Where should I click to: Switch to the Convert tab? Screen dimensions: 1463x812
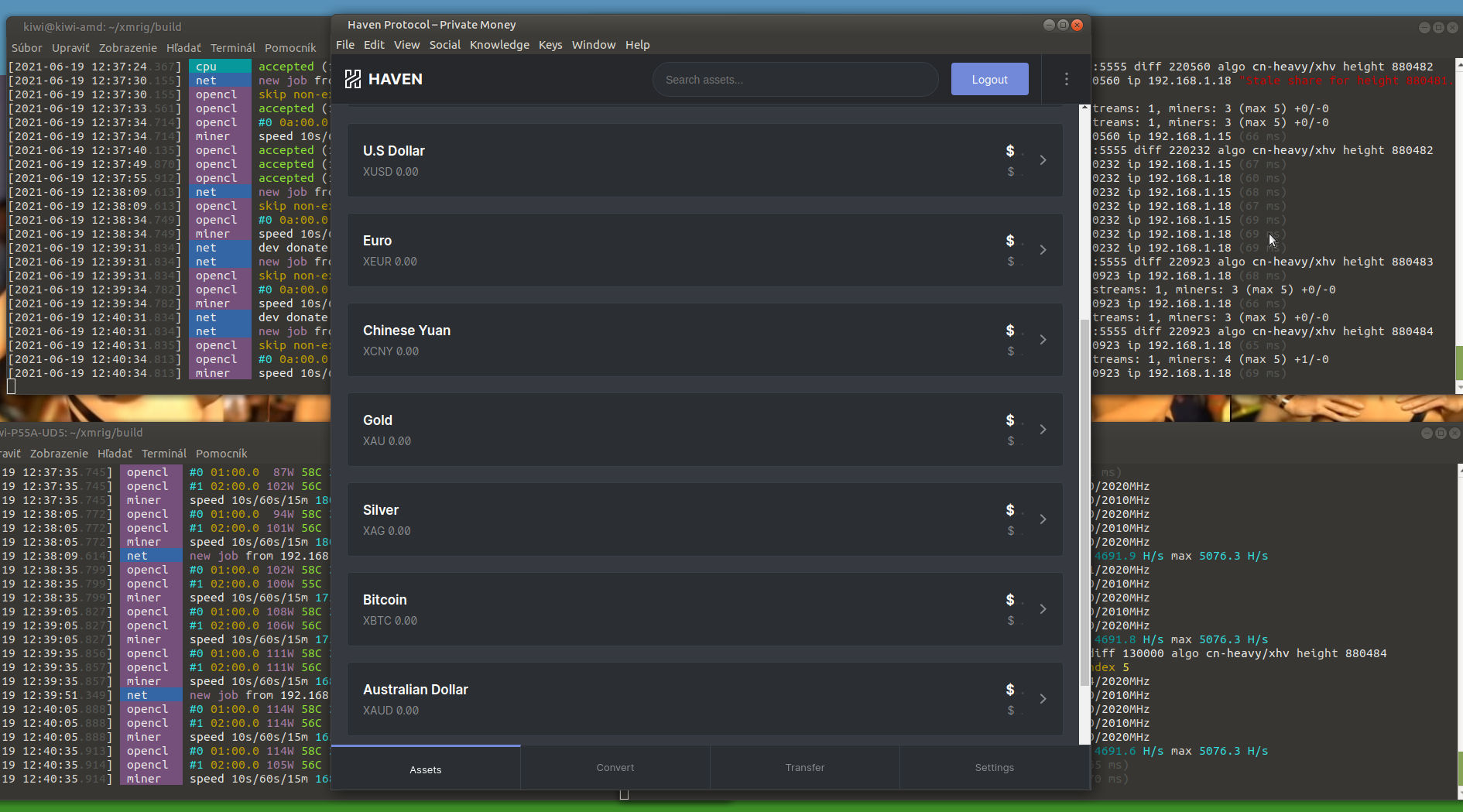click(615, 768)
